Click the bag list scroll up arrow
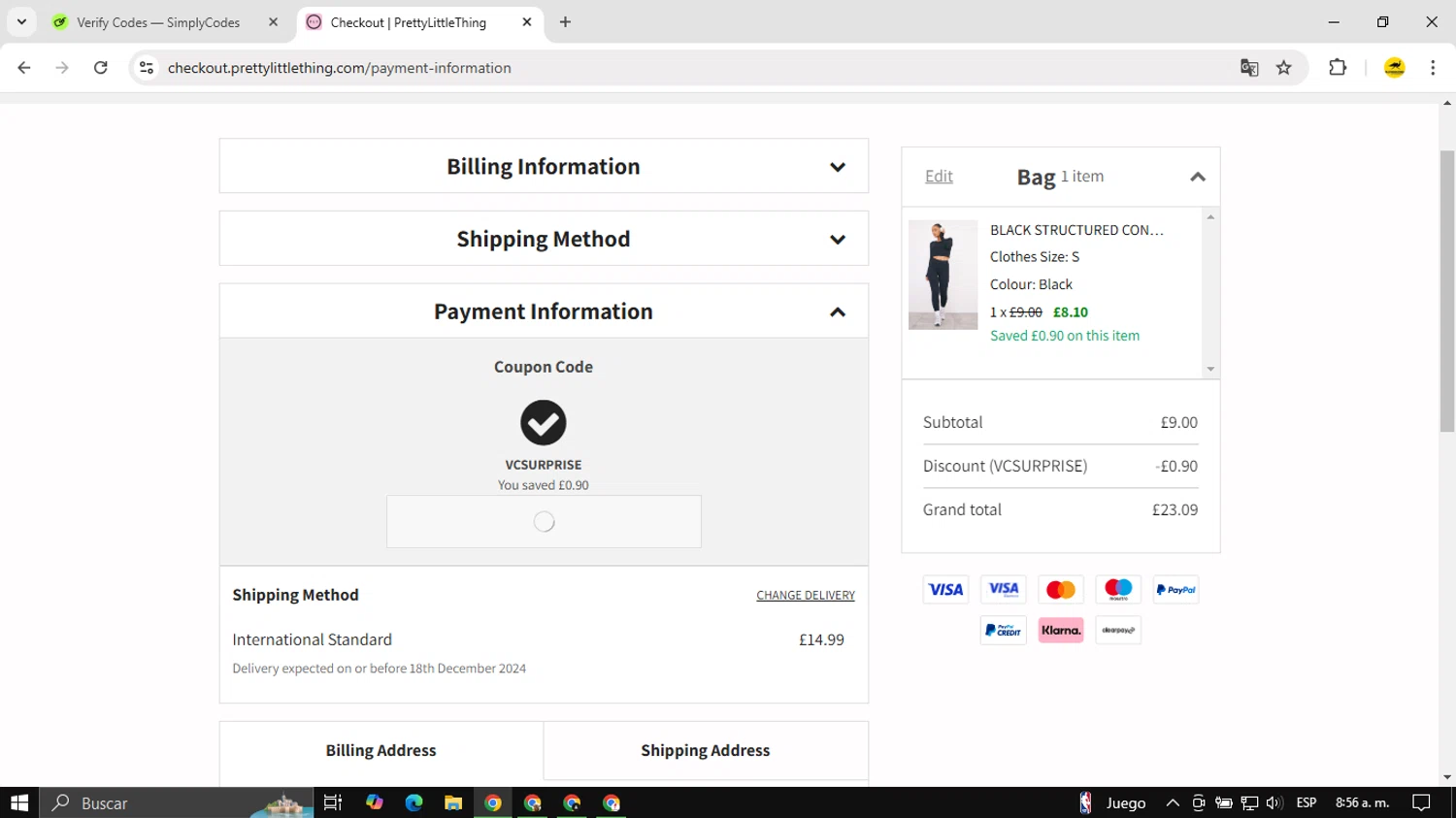Image resolution: width=1456 pixels, height=818 pixels. 1210,216
